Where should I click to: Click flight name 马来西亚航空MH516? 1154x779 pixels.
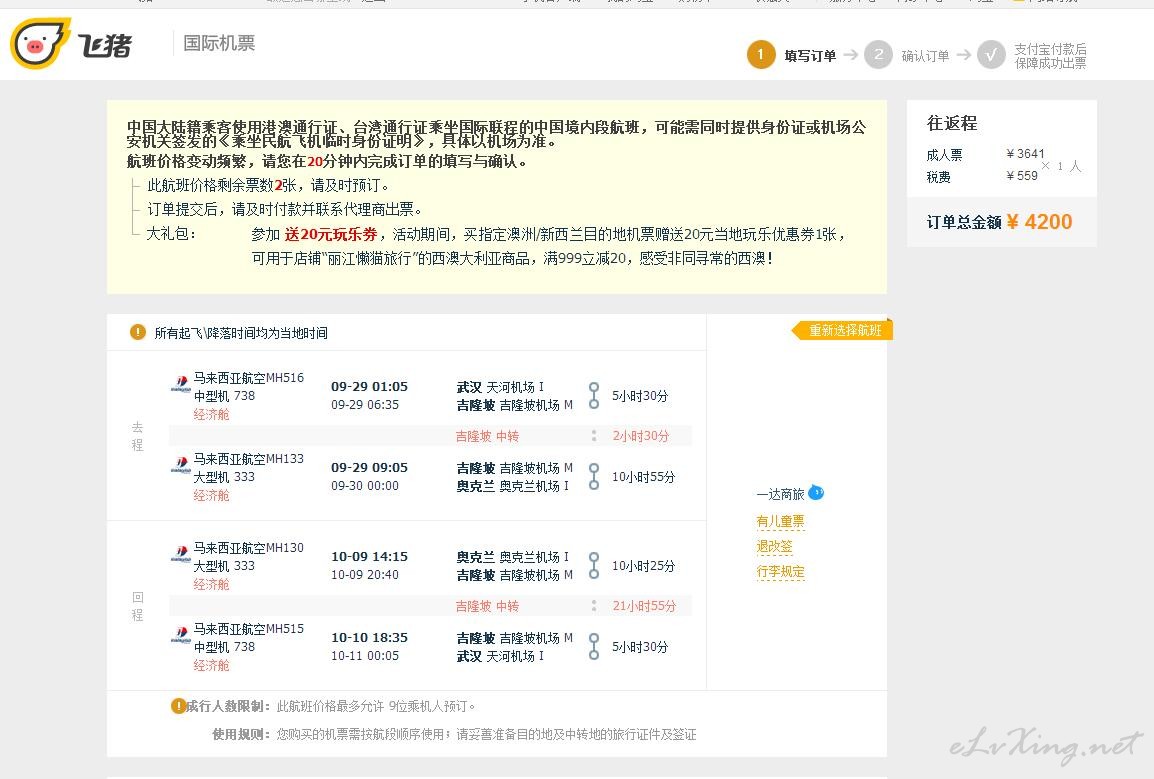pos(249,378)
